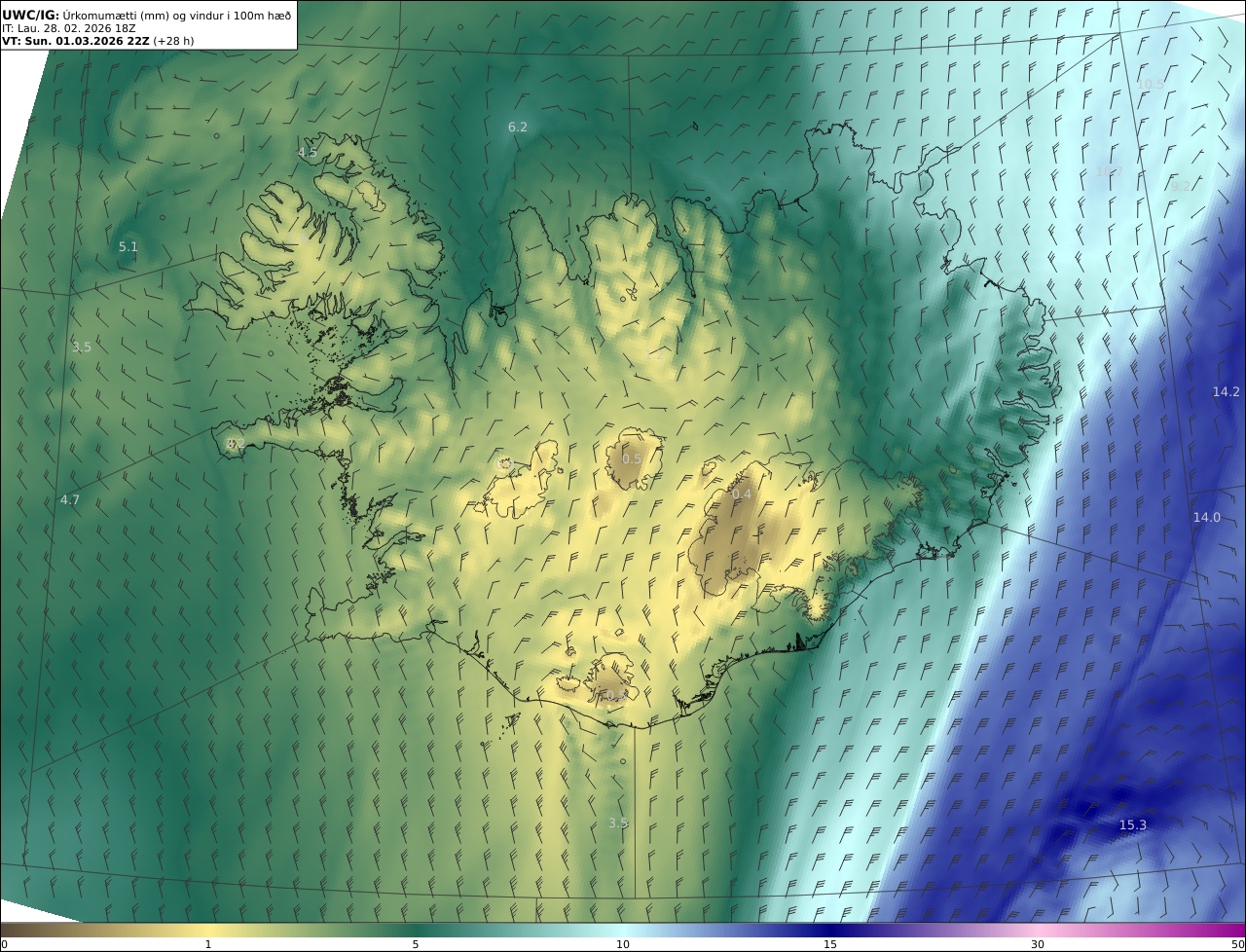
Task: Click the 50 tick on the color scale
Action: coord(1238,944)
